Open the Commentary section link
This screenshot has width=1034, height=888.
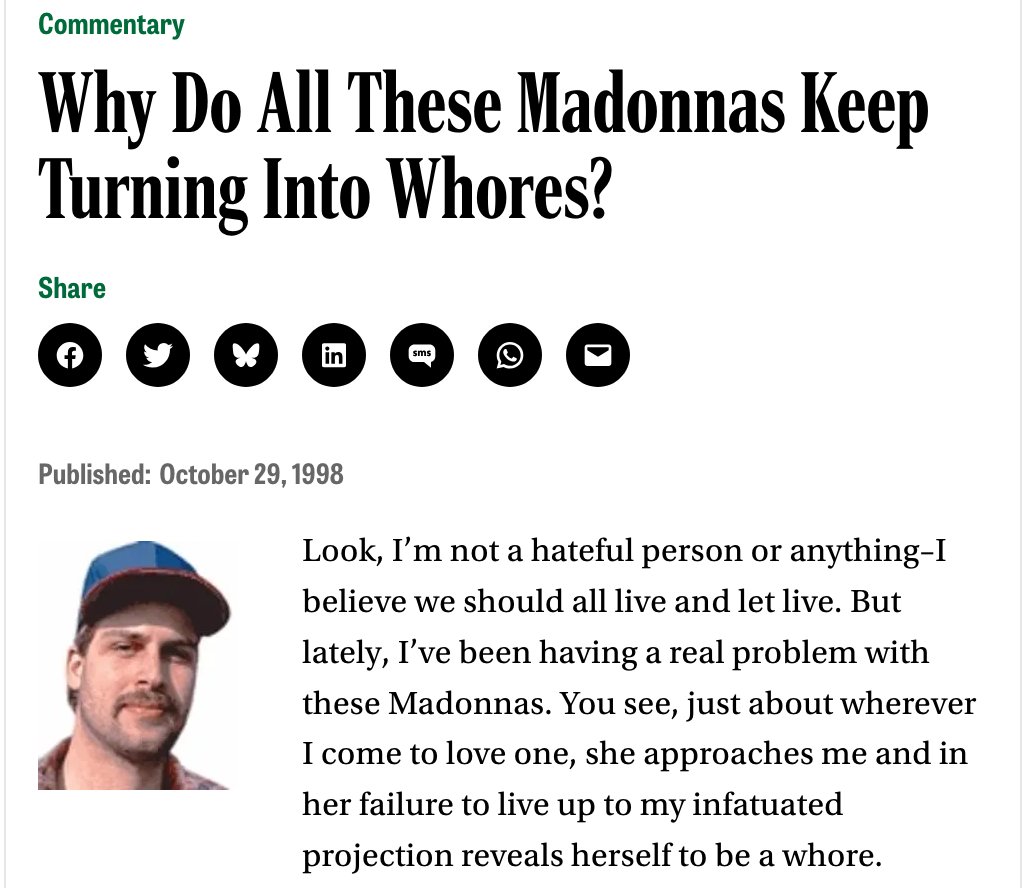(x=111, y=25)
